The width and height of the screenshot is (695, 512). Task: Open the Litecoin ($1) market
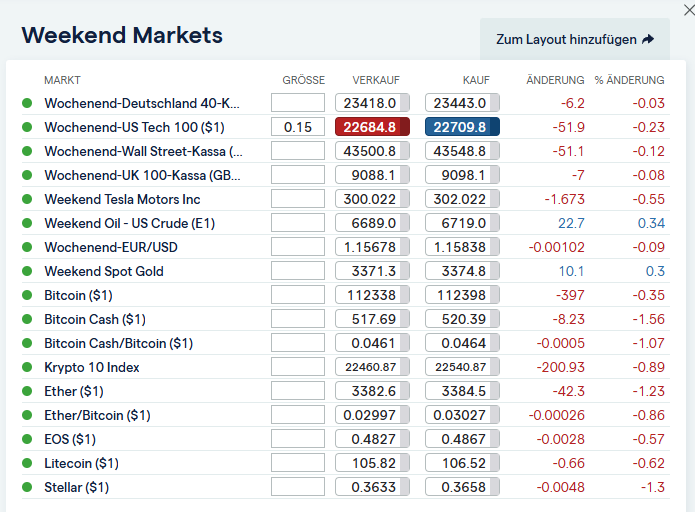[82, 463]
